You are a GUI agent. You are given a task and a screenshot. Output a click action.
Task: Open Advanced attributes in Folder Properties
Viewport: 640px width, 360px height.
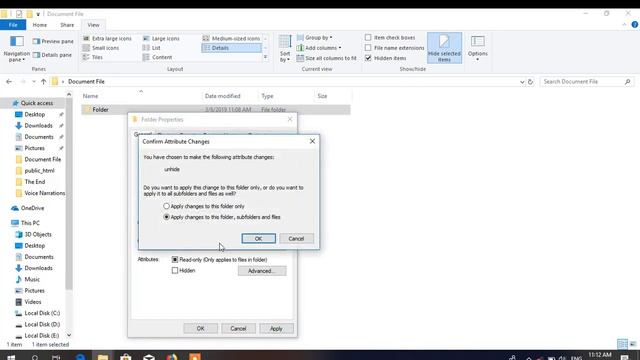pos(262,271)
